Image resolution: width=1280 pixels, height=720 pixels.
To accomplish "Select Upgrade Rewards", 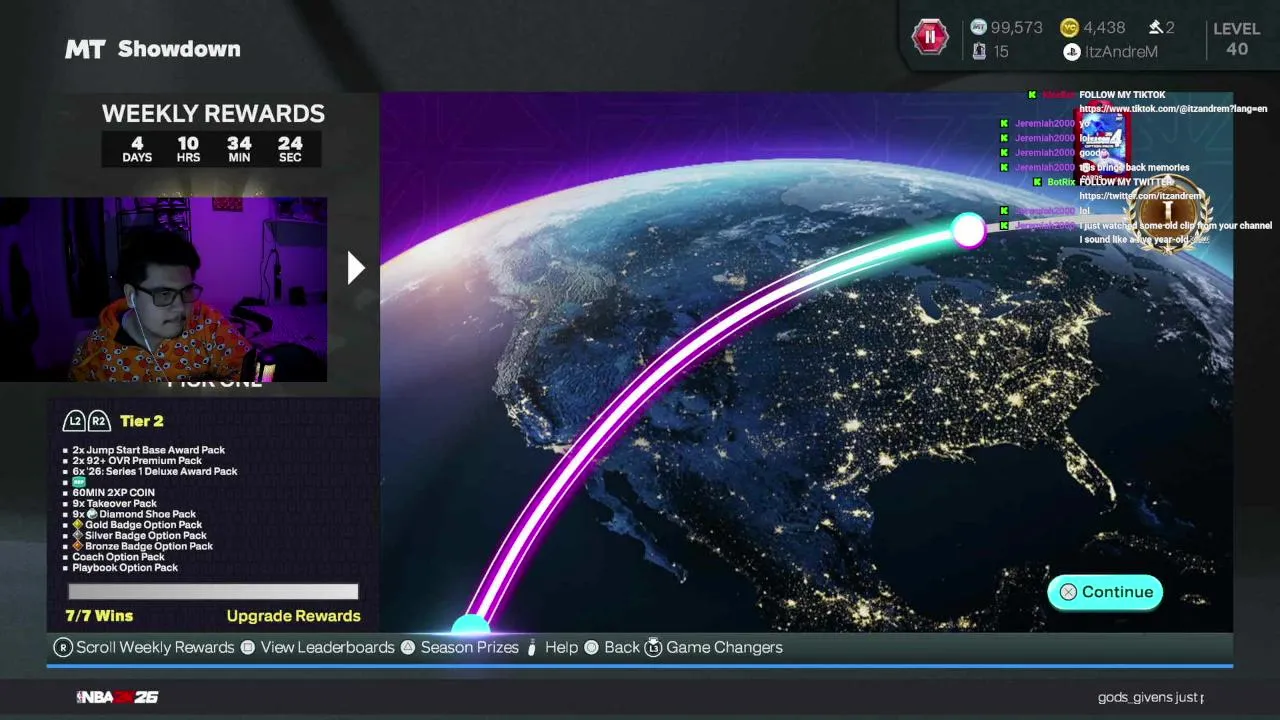I will (293, 616).
